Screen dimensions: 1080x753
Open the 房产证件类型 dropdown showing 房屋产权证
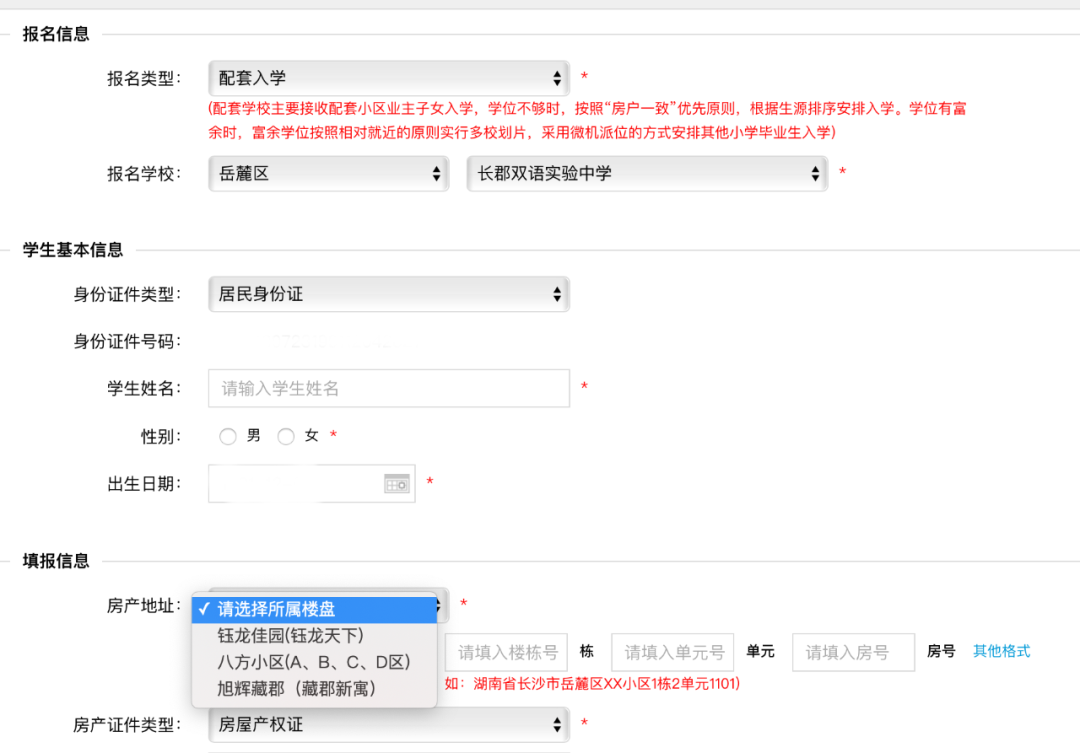tap(388, 724)
